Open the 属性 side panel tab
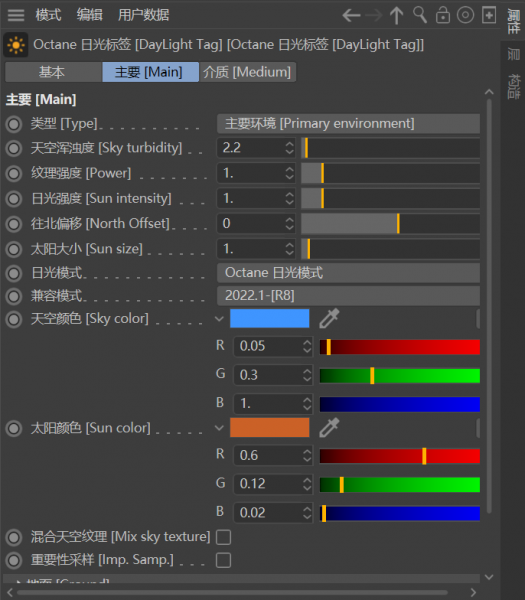This screenshot has width=525, height=600. 513,21
